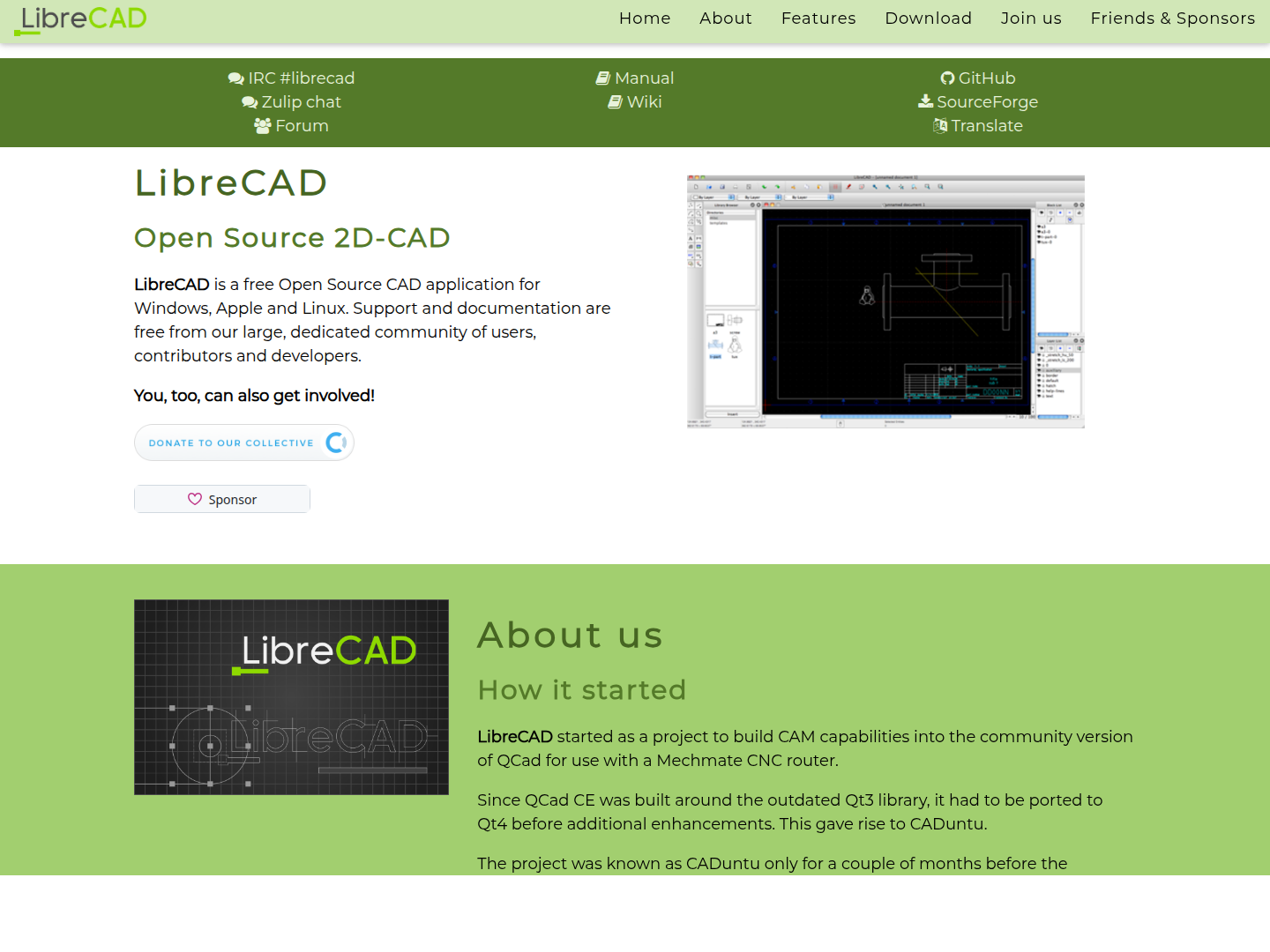Click the Forum users icon

point(263,126)
